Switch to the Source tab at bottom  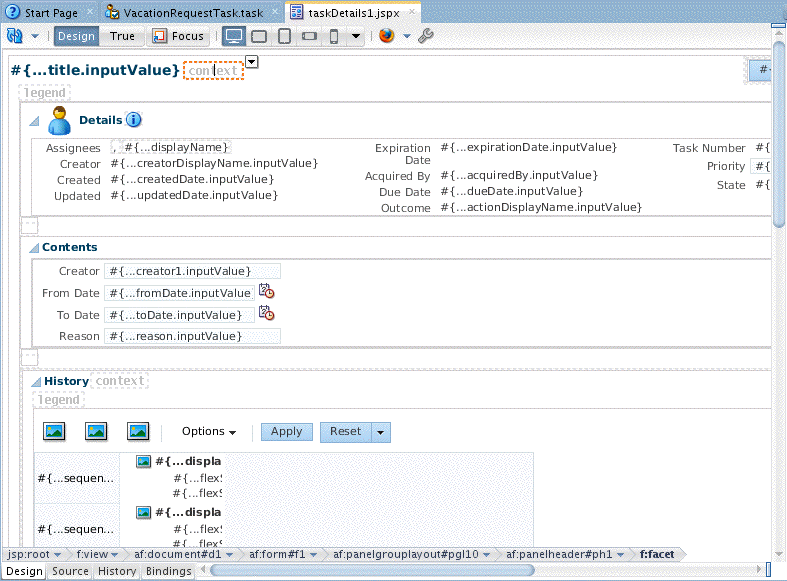(x=70, y=571)
